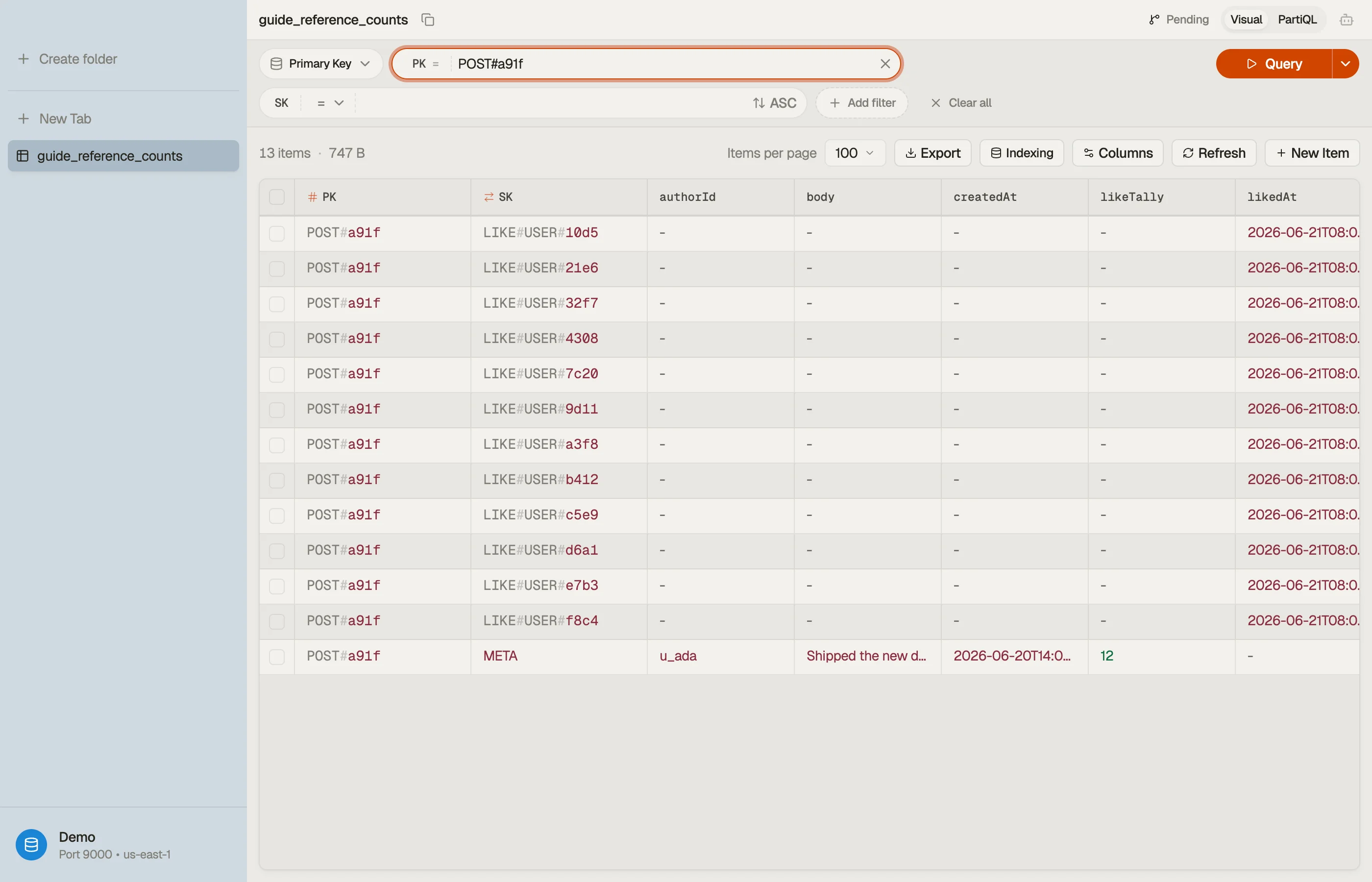Select all rows with header checkbox
1372x882 pixels.
[276, 197]
